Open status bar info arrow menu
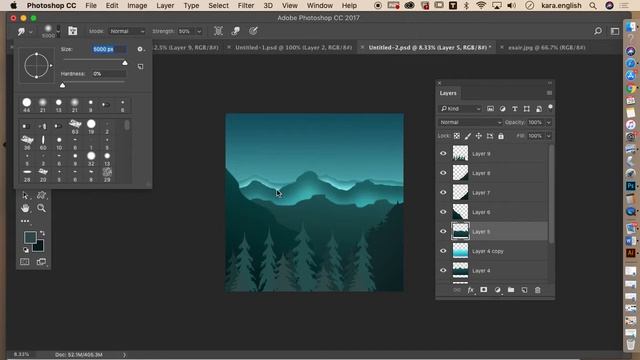This screenshot has height=360, width=640. tap(124, 355)
